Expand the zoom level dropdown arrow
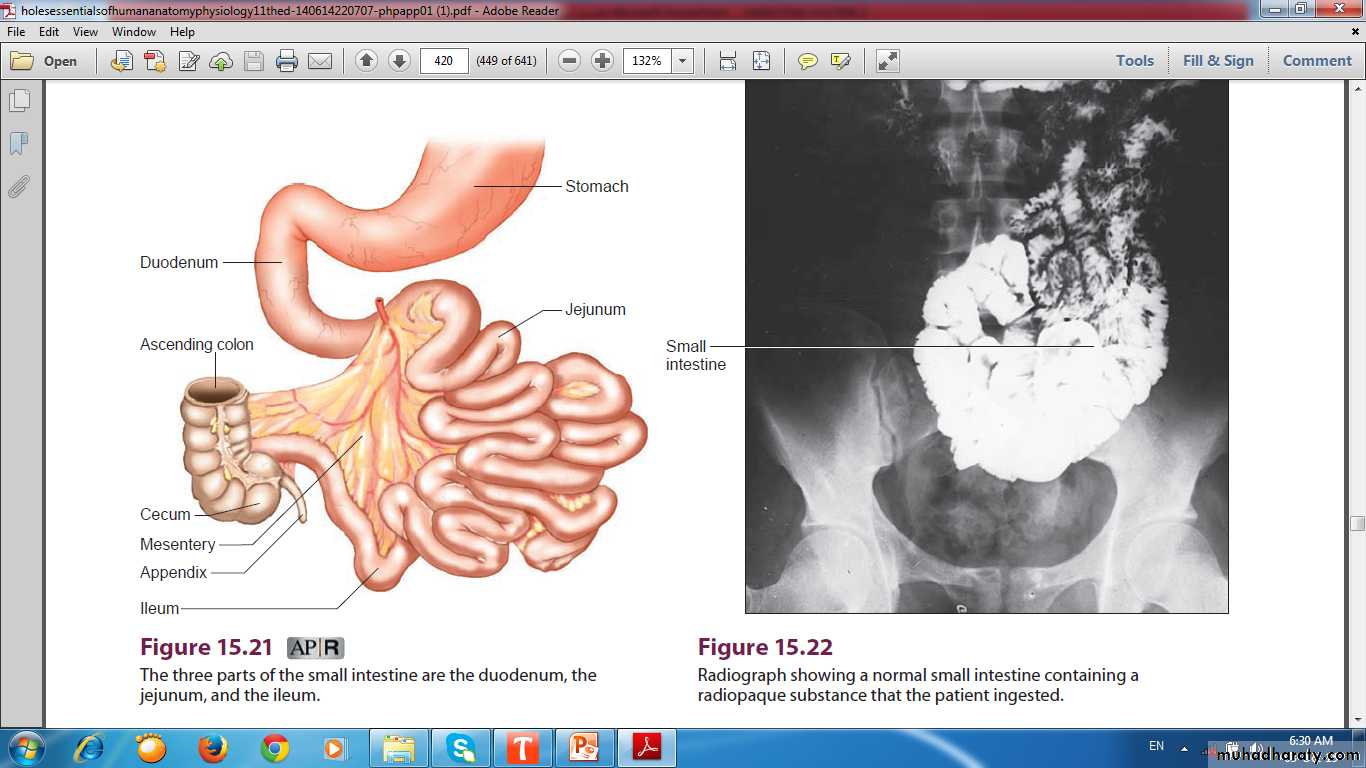Viewport: 1366px width, 768px height. [x=683, y=61]
